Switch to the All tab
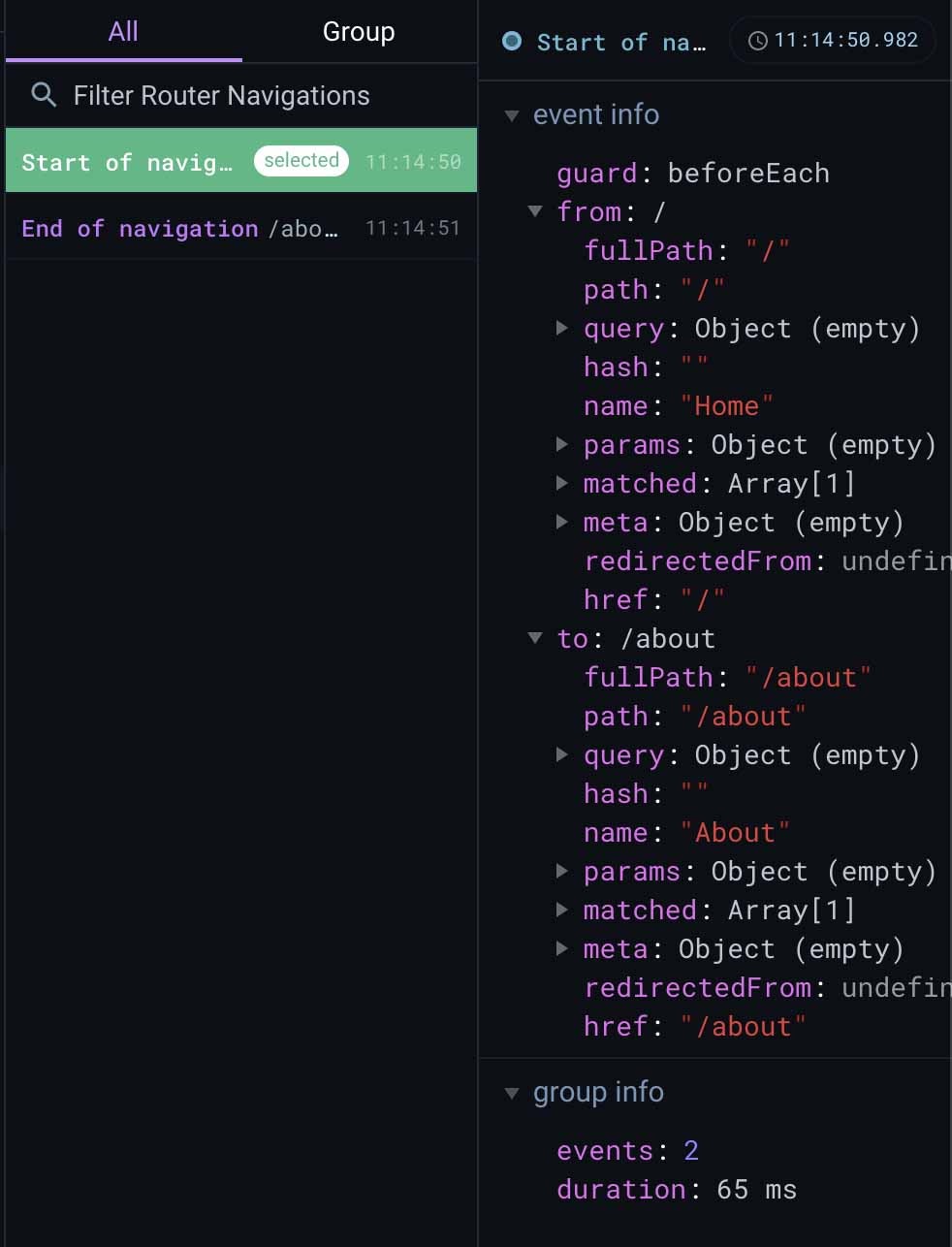The width and height of the screenshot is (952, 1247). coord(123,32)
